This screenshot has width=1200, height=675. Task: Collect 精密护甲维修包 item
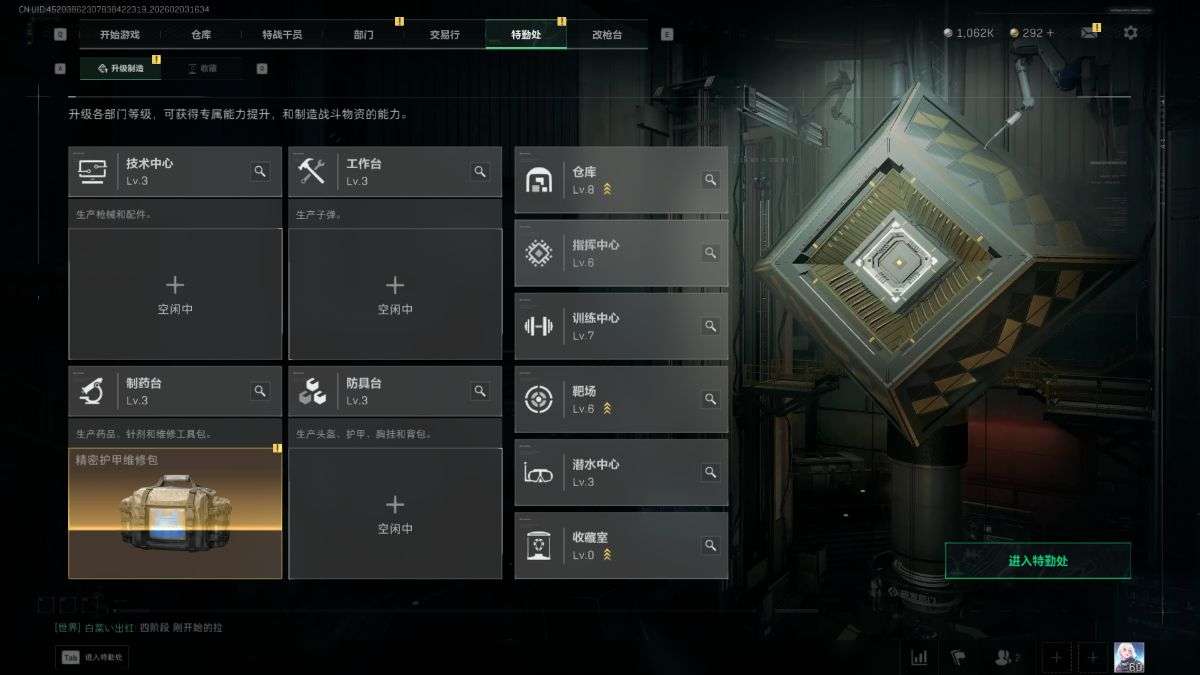coord(175,513)
